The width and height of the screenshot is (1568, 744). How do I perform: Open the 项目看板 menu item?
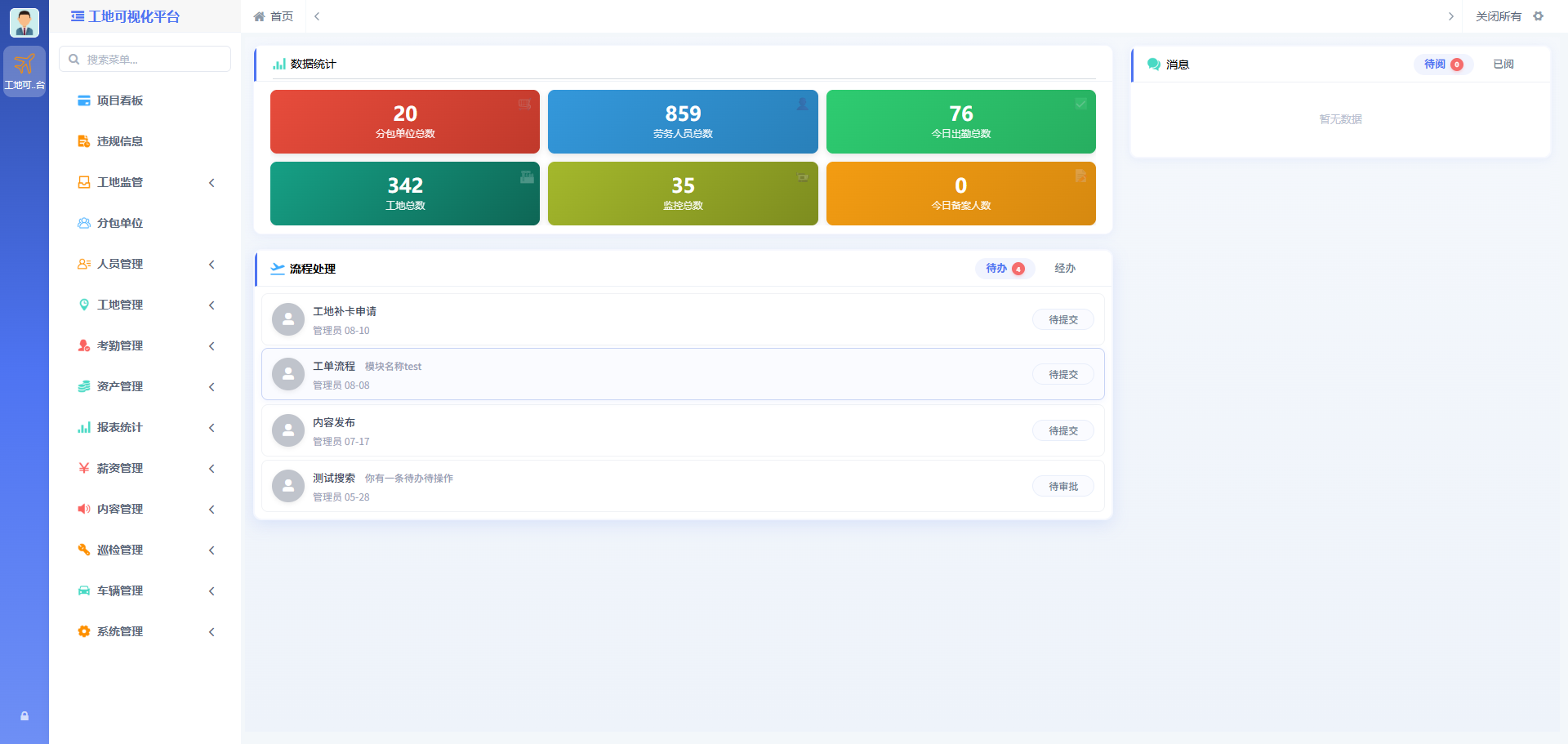pyautogui.click(x=145, y=100)
